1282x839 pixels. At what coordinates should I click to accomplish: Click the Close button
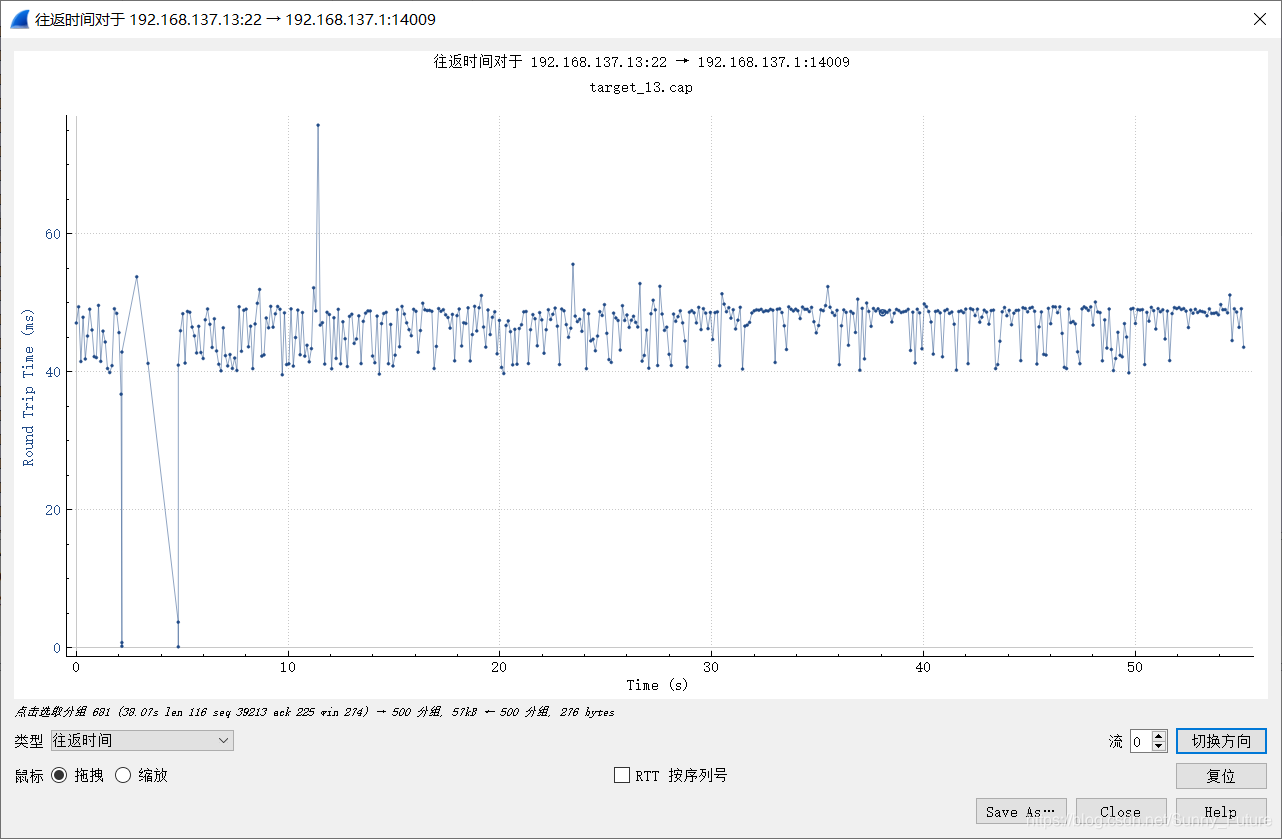[x=1121, y=811]
